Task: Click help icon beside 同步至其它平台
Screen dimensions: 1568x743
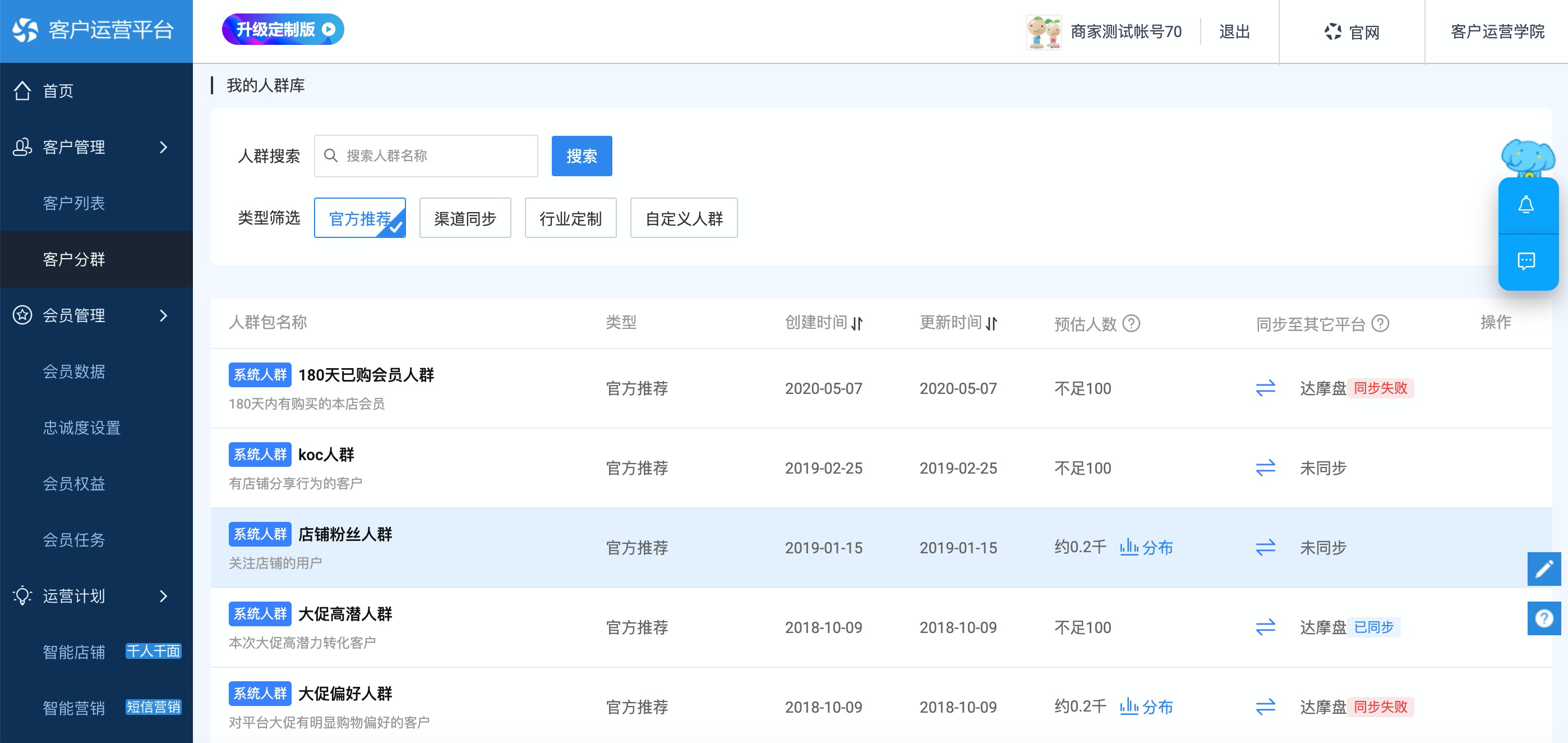Action: click(x=1380, y=323)
